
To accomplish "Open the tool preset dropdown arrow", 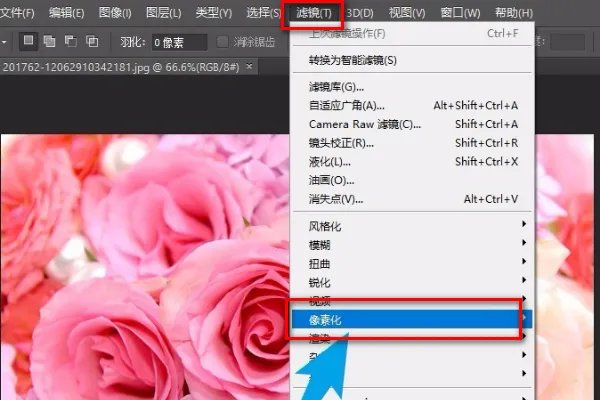I will click(x=4, y=42).
